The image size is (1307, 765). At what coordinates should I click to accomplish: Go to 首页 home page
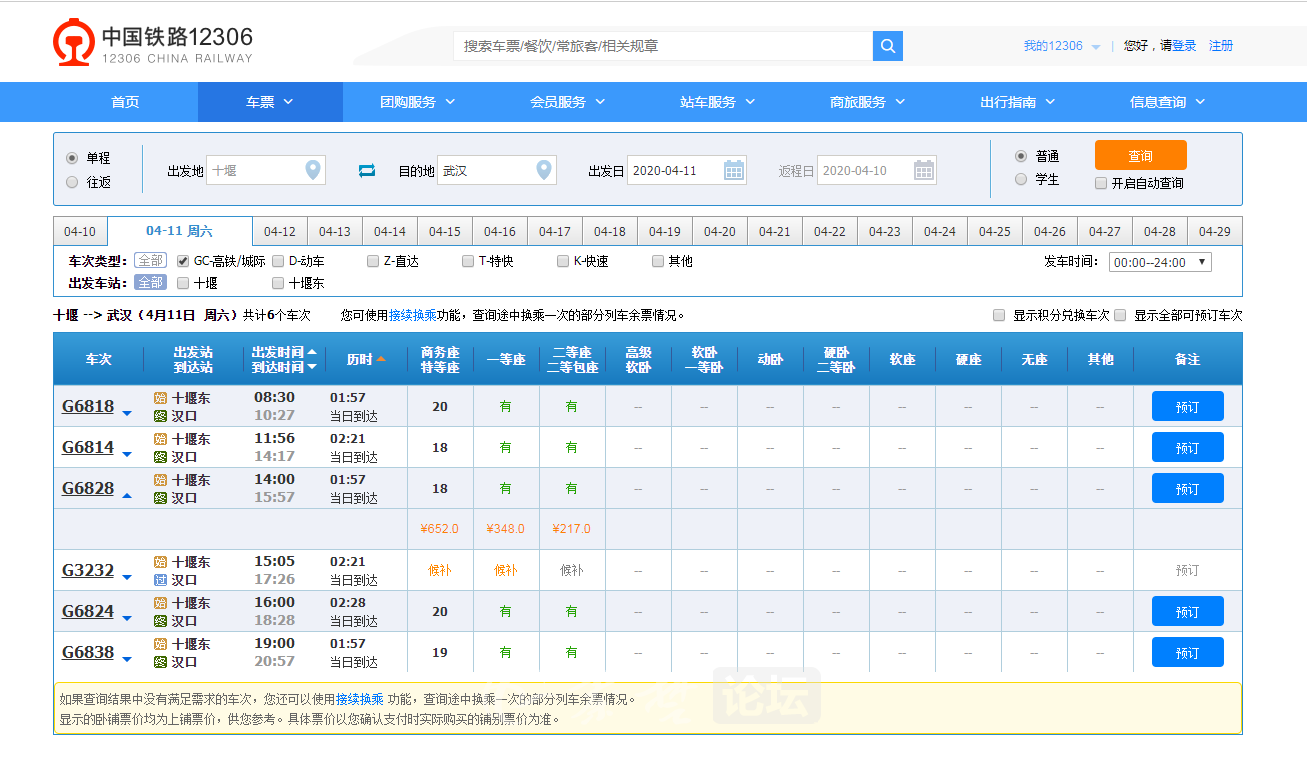(x=125, y=102)
